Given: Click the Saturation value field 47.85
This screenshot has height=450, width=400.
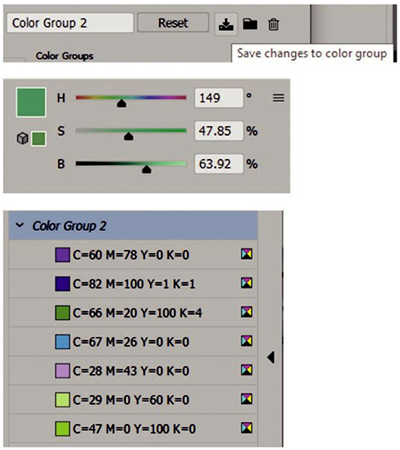Looking at the screenshot, I should click(x=219, y=131).
